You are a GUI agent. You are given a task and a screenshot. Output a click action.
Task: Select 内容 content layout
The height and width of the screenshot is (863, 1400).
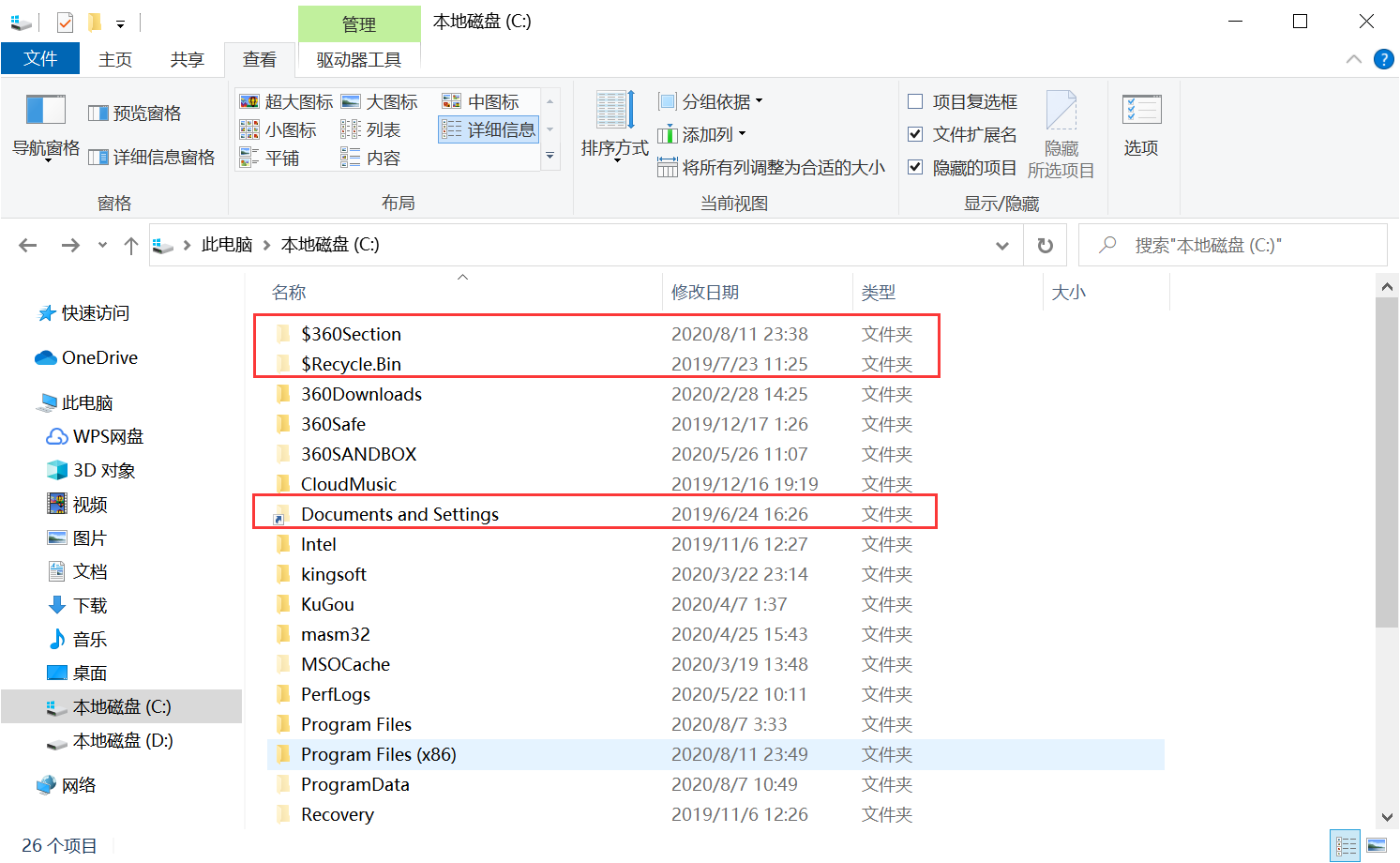pyautogui.click(x=371, y=158)
